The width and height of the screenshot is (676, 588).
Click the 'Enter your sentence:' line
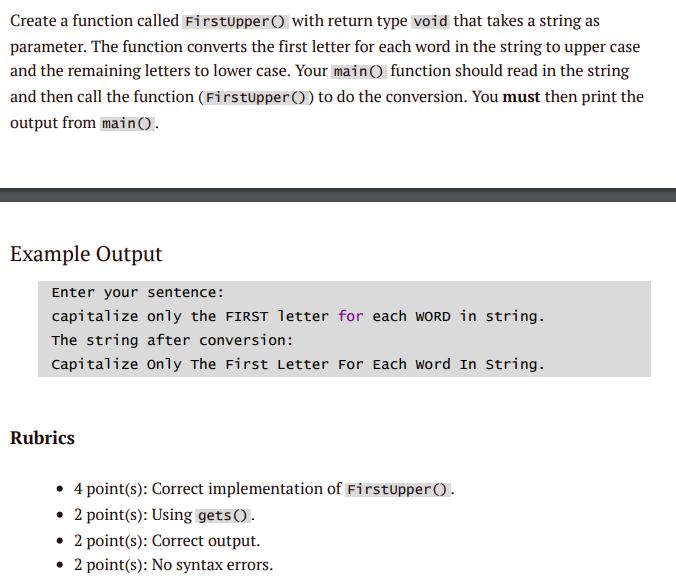138,293
